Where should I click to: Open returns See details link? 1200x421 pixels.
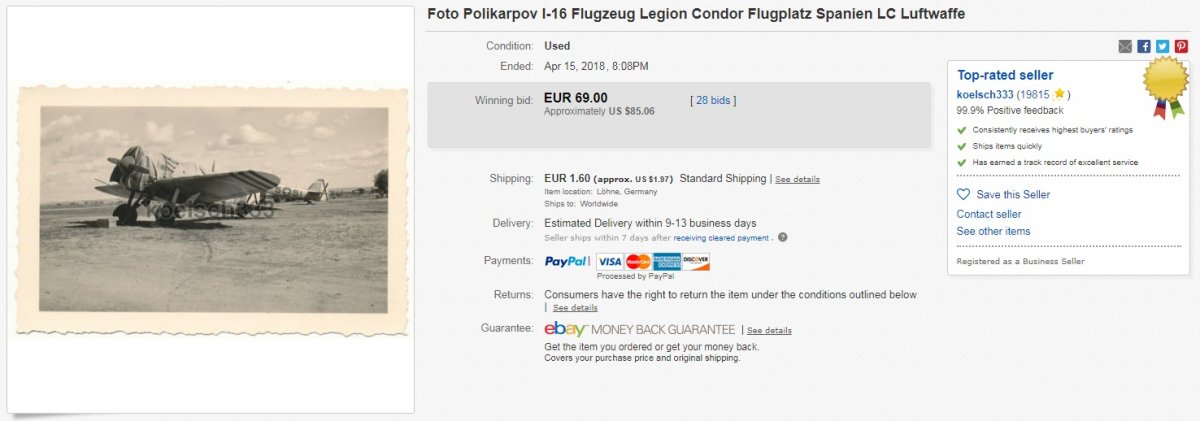coord(575,308)
